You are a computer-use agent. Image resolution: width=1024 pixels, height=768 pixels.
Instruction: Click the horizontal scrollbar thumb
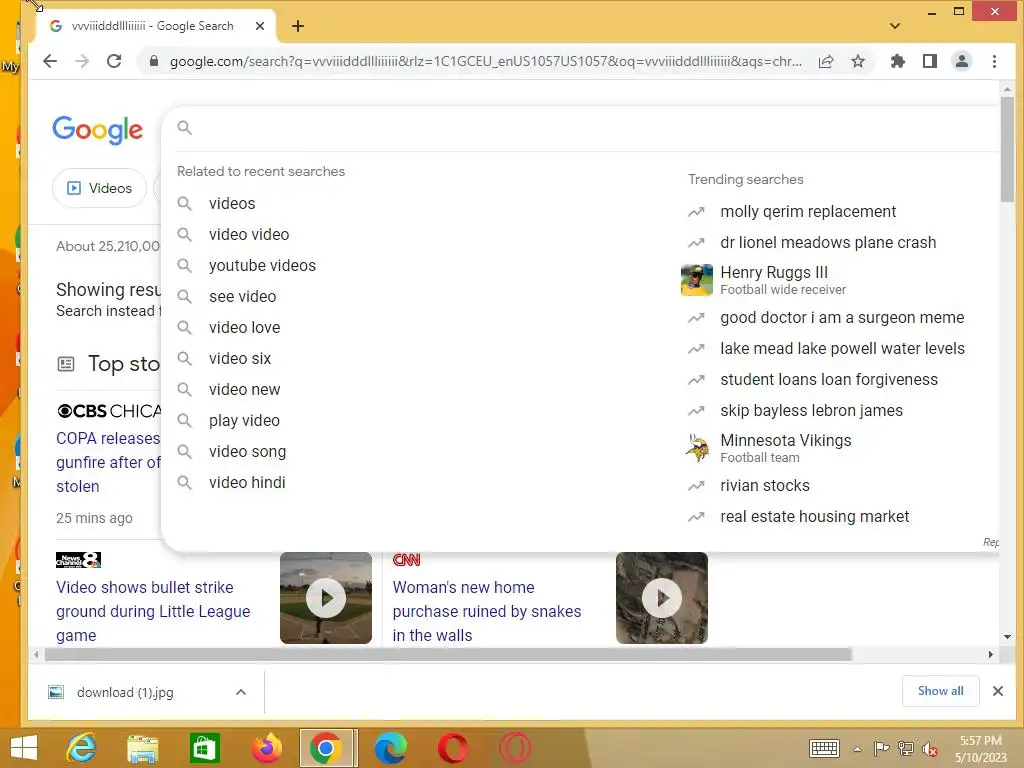point(448,654)
